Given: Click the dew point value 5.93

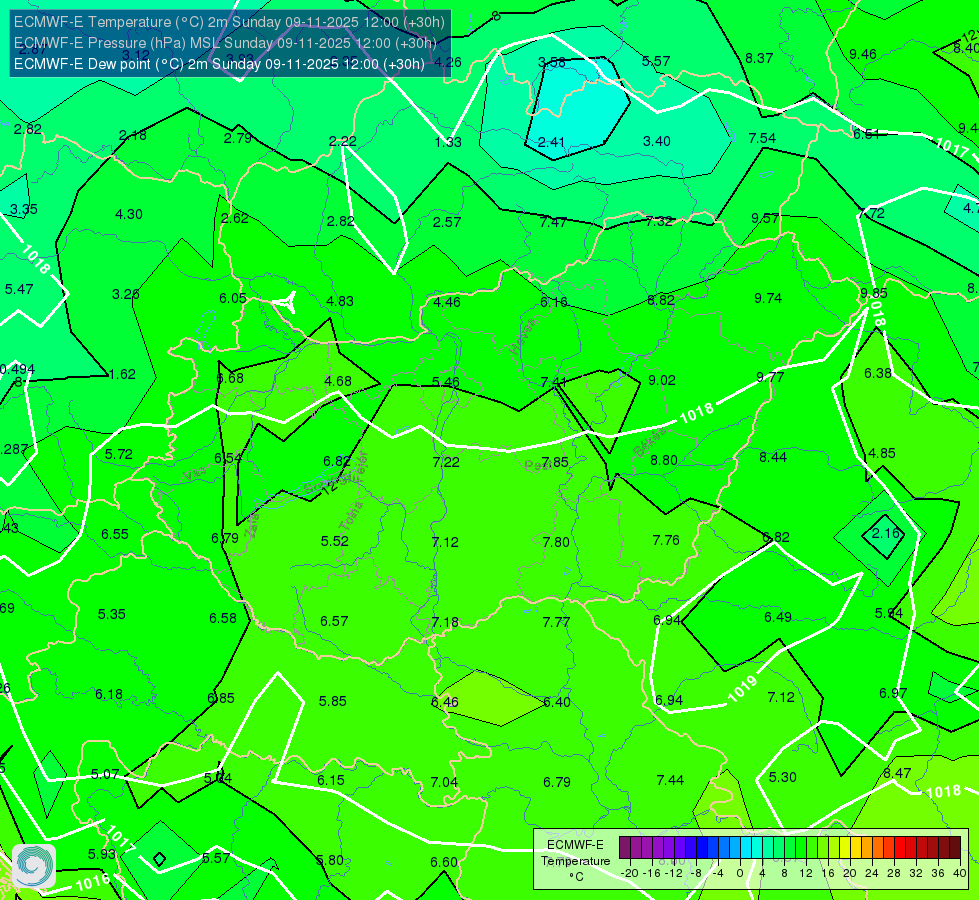Looking at the screenshot, I should 102,854.
